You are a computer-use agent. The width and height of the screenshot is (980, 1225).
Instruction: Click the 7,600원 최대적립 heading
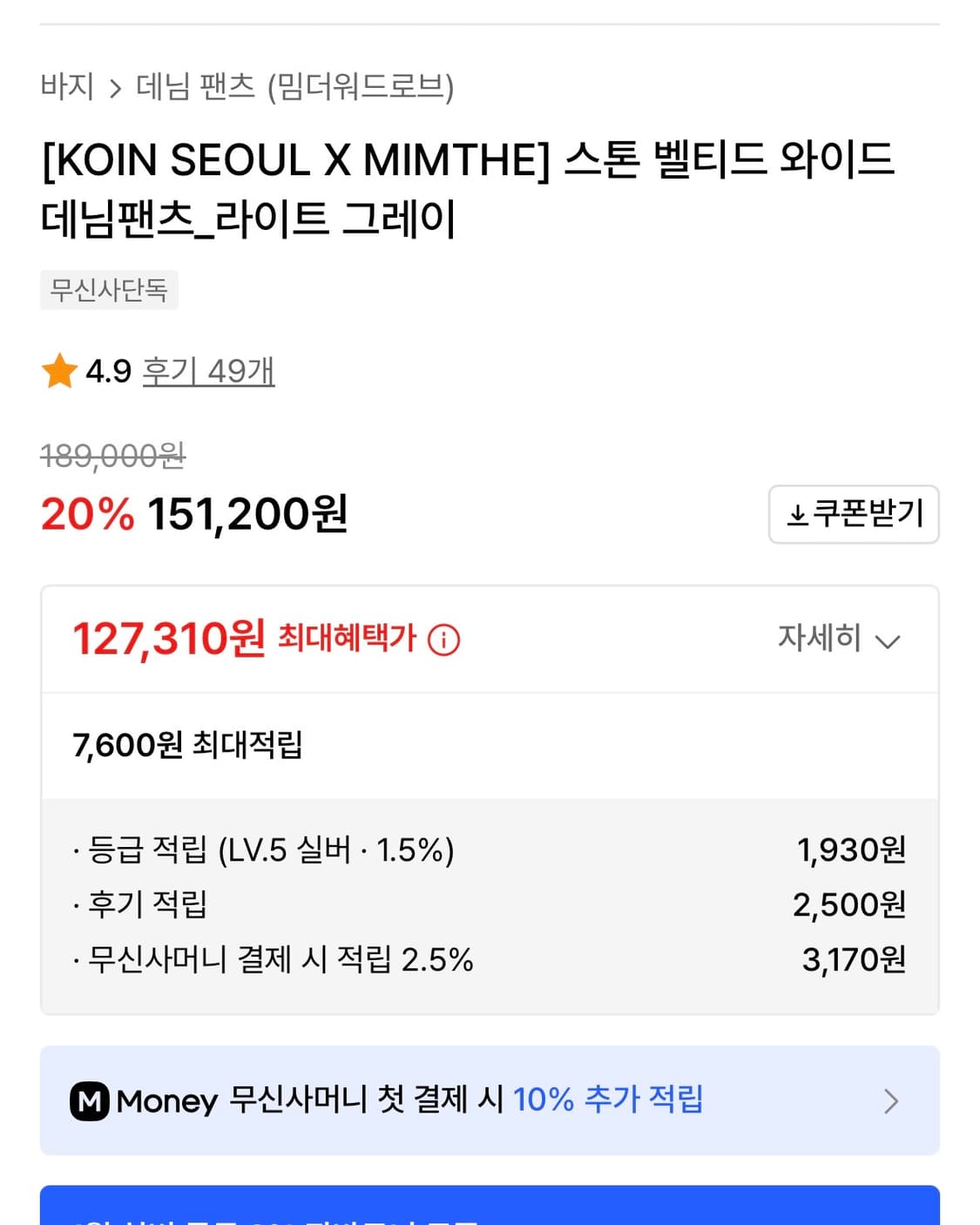187,745
